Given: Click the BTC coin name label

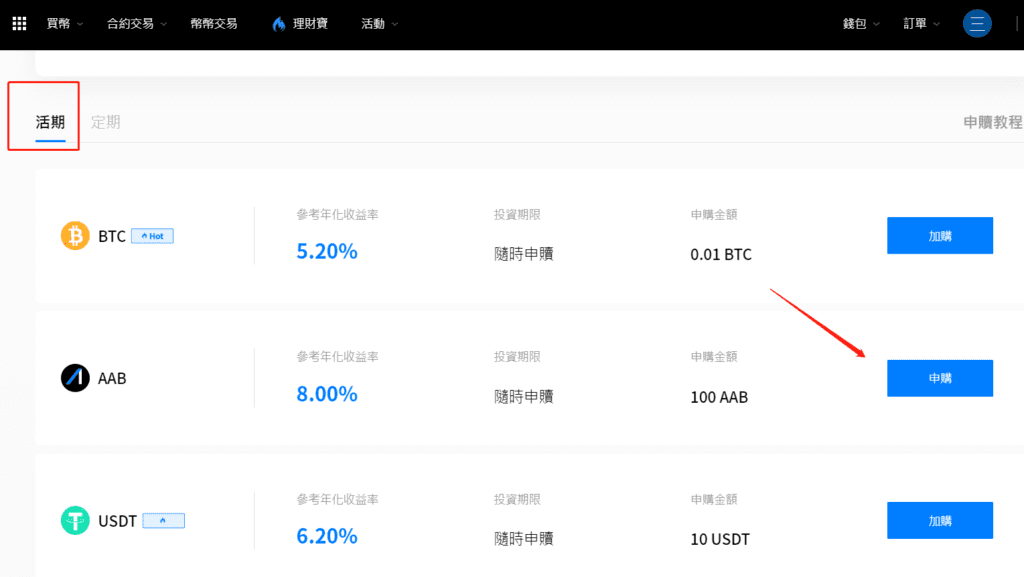Looking at the screenshot, I should click(112, 236).
